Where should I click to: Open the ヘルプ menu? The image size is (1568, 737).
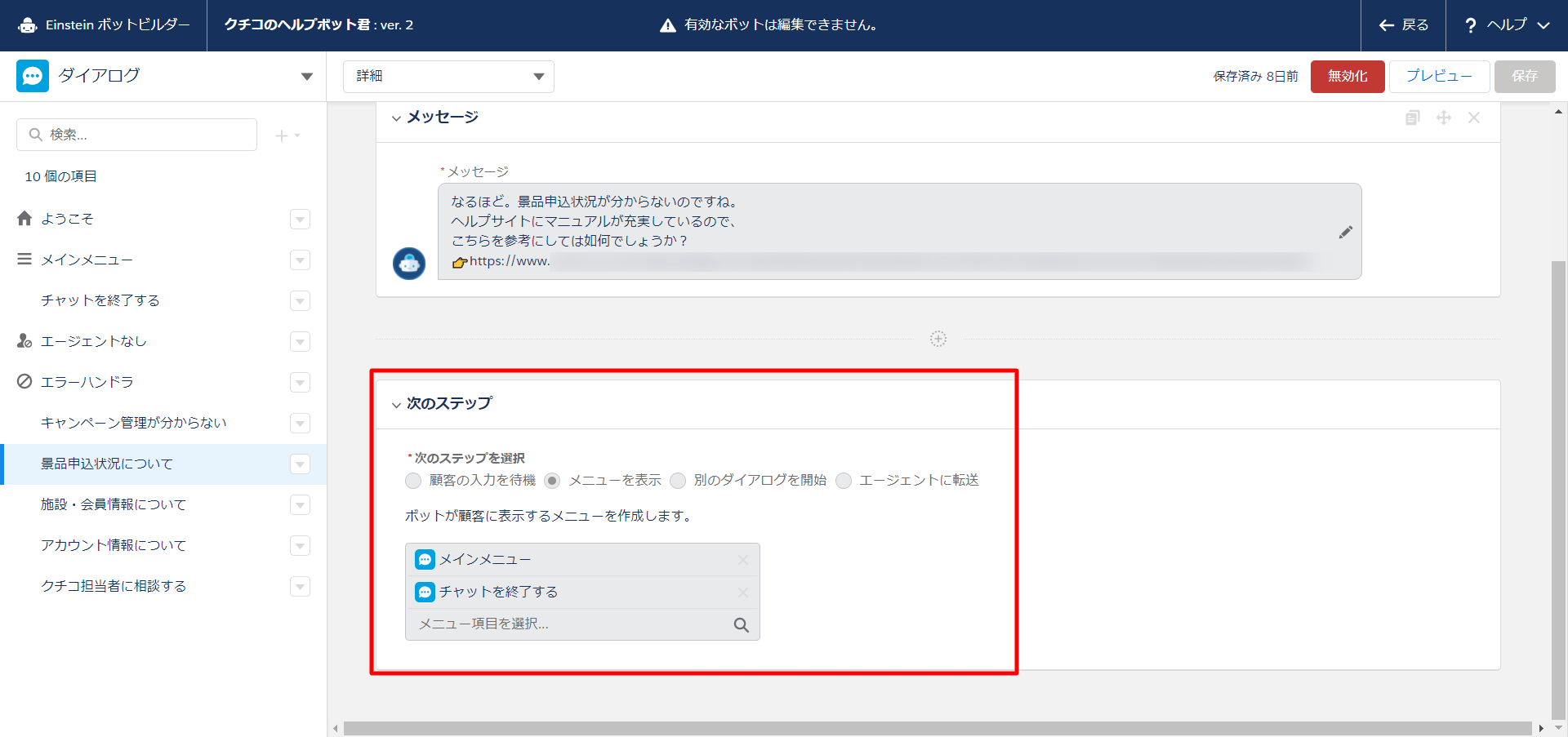tap(1506, 25)
